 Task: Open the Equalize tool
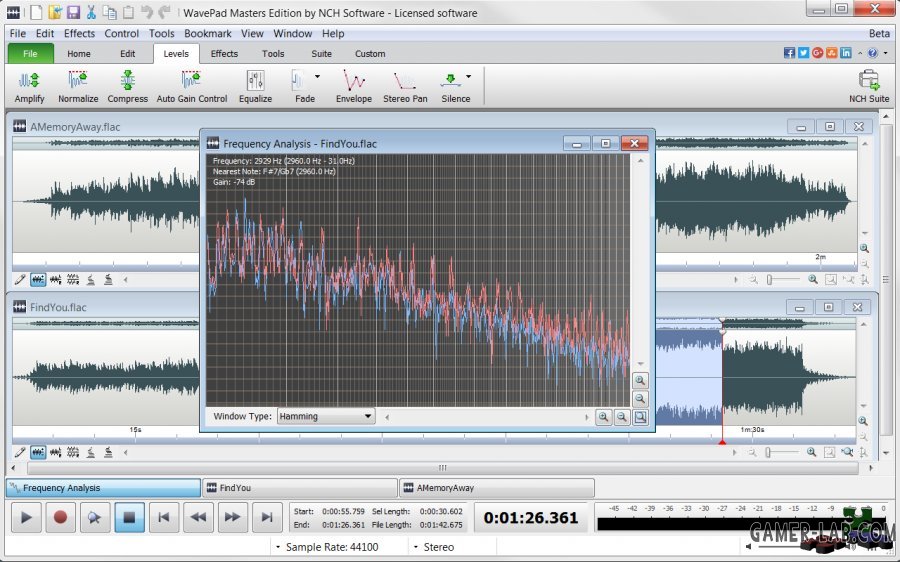pos(255,87)
